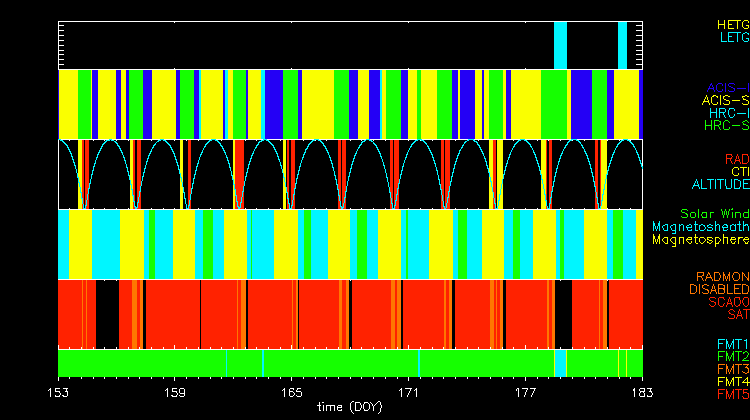The height and width of the screenshot is (420, 750).
Task: Select the HRC-I legend entry
Action: pos(728,113)
